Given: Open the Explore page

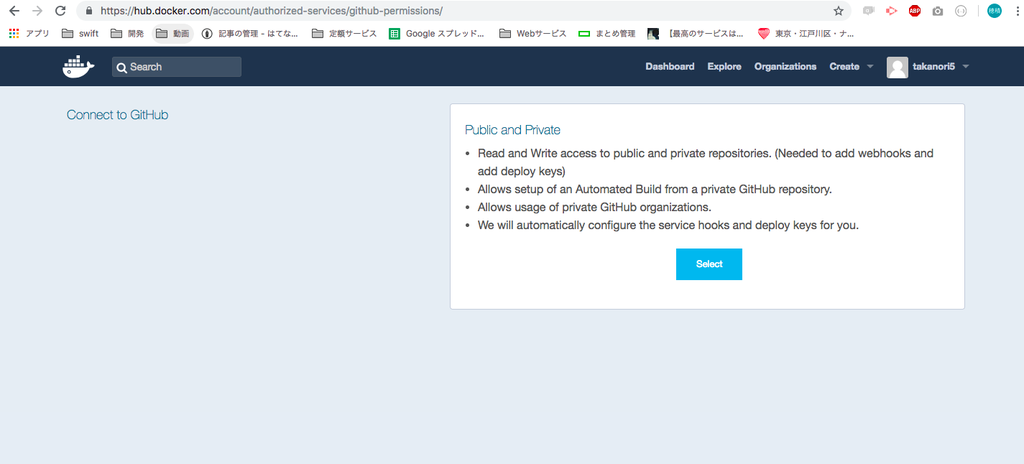Looking at the screenshot, I should pyautogui.click(x=724, y=67).
